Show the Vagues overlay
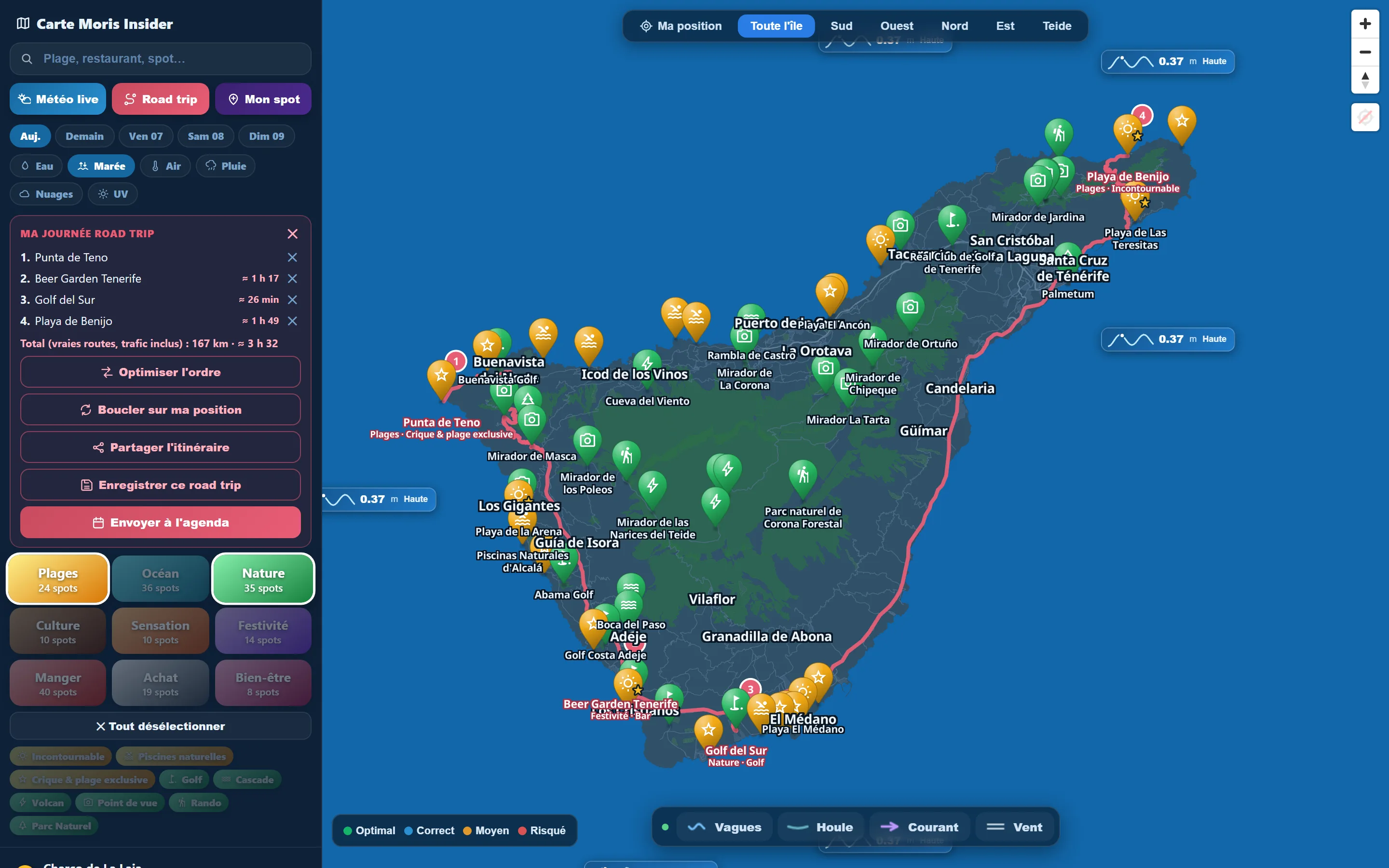This screenshot has width=1389, height=868. coord(724,827)
